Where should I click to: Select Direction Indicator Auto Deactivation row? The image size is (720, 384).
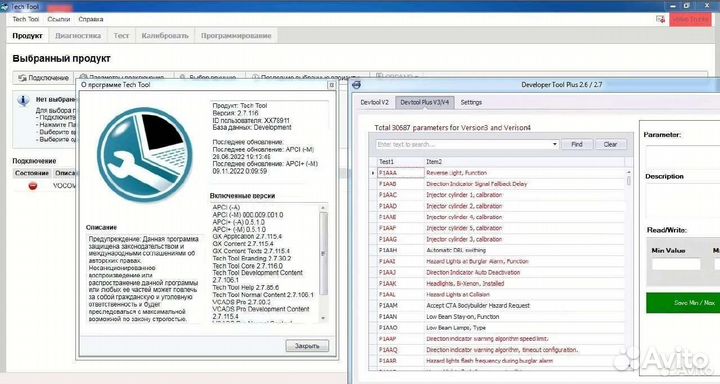[497, 272]
